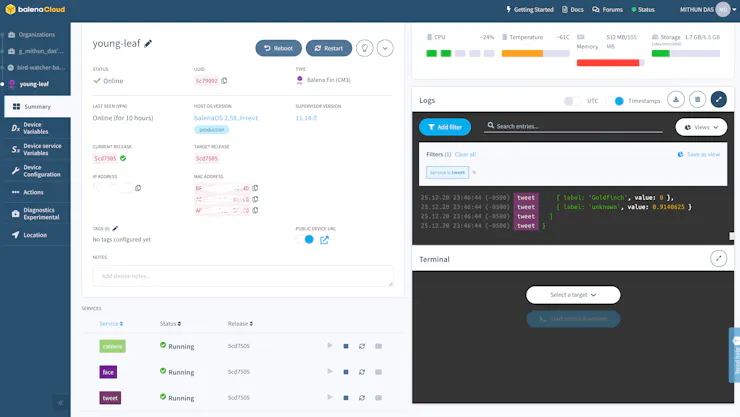Expand the Terminal panel fullscreen
Screen dimensions: 740x417
[719, 259]
